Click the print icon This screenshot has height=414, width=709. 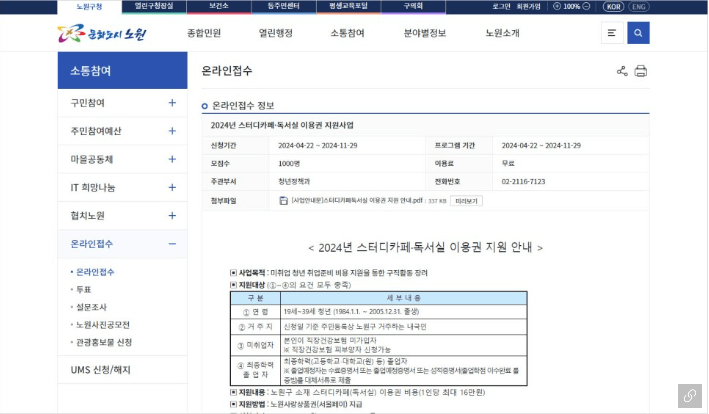(x=641, y=71)
